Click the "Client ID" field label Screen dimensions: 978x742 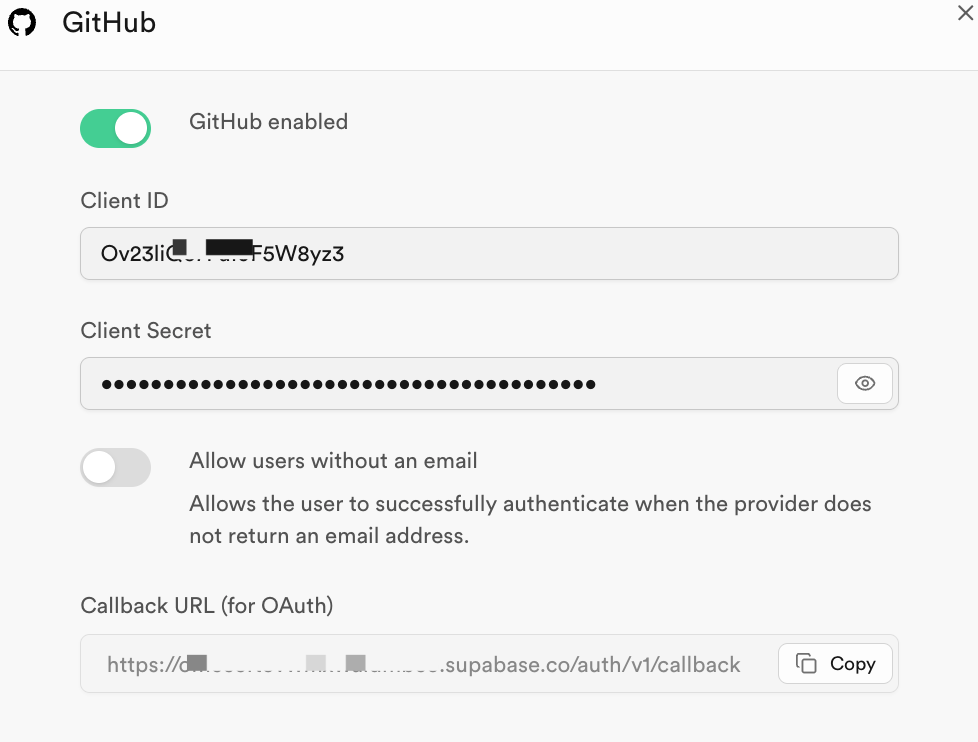pyautogui.click(x=124, y=200)
